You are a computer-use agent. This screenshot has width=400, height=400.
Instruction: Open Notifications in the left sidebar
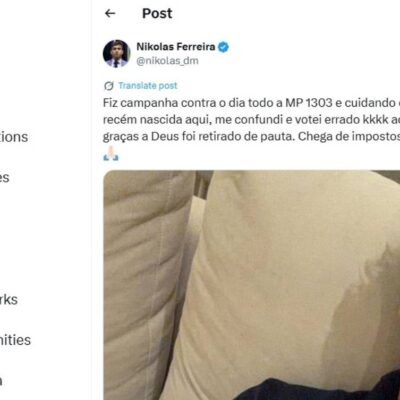14,137
